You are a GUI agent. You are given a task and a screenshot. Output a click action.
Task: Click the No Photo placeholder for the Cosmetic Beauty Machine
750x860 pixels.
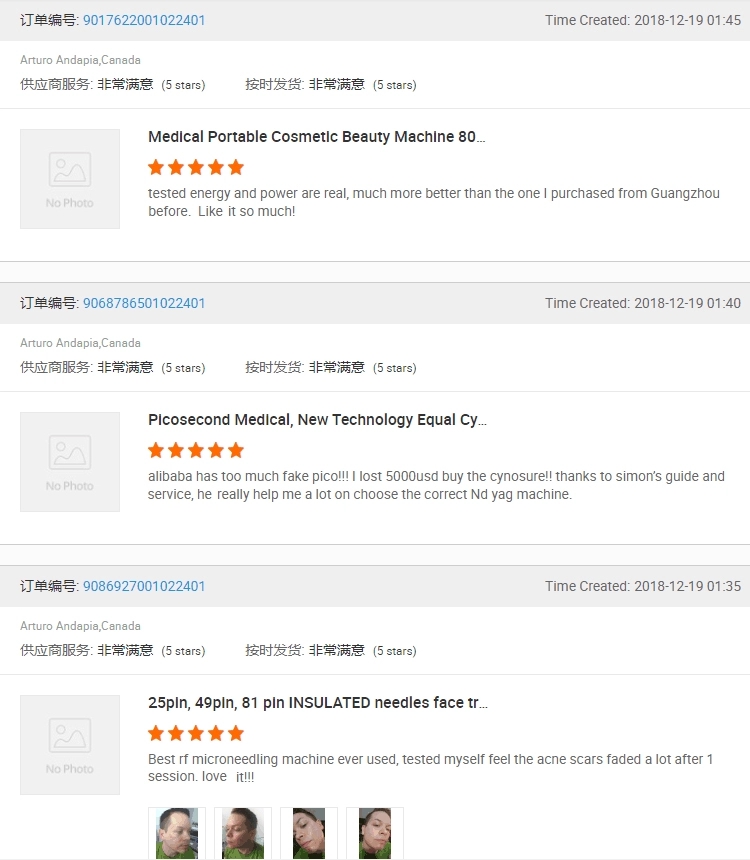coord(70,179)
